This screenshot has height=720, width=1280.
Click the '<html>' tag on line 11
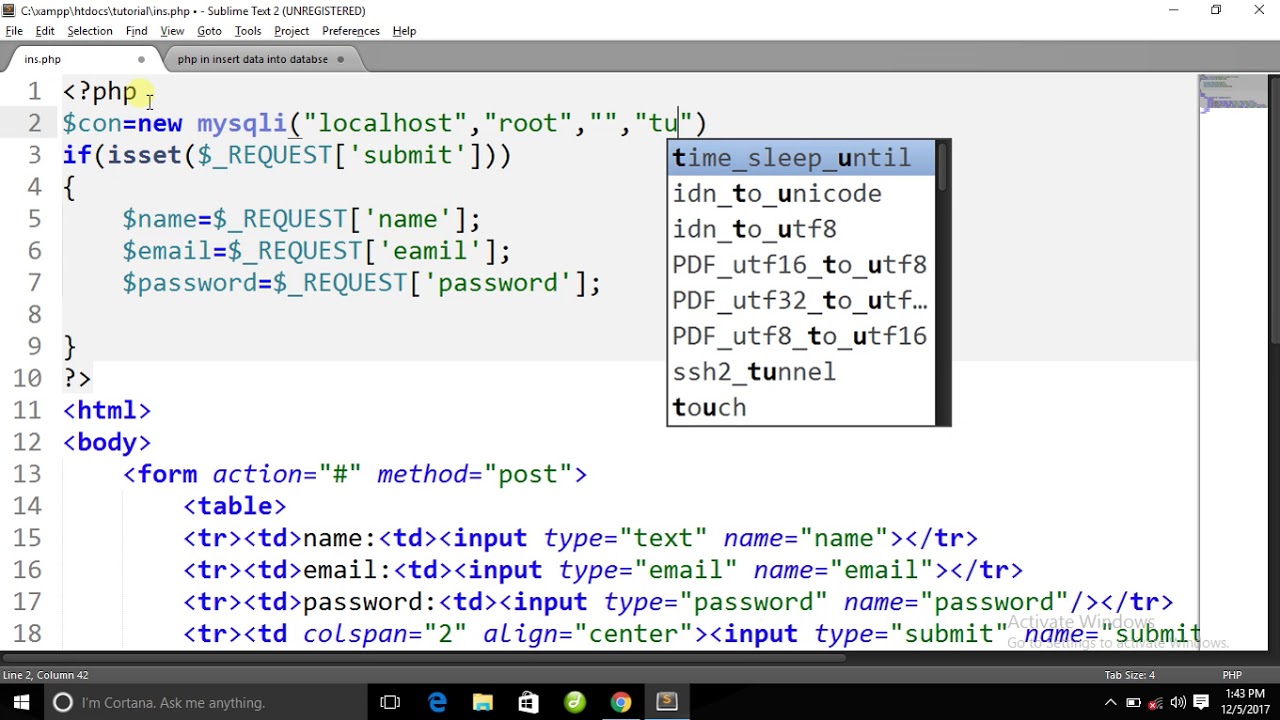click(107, 410)
